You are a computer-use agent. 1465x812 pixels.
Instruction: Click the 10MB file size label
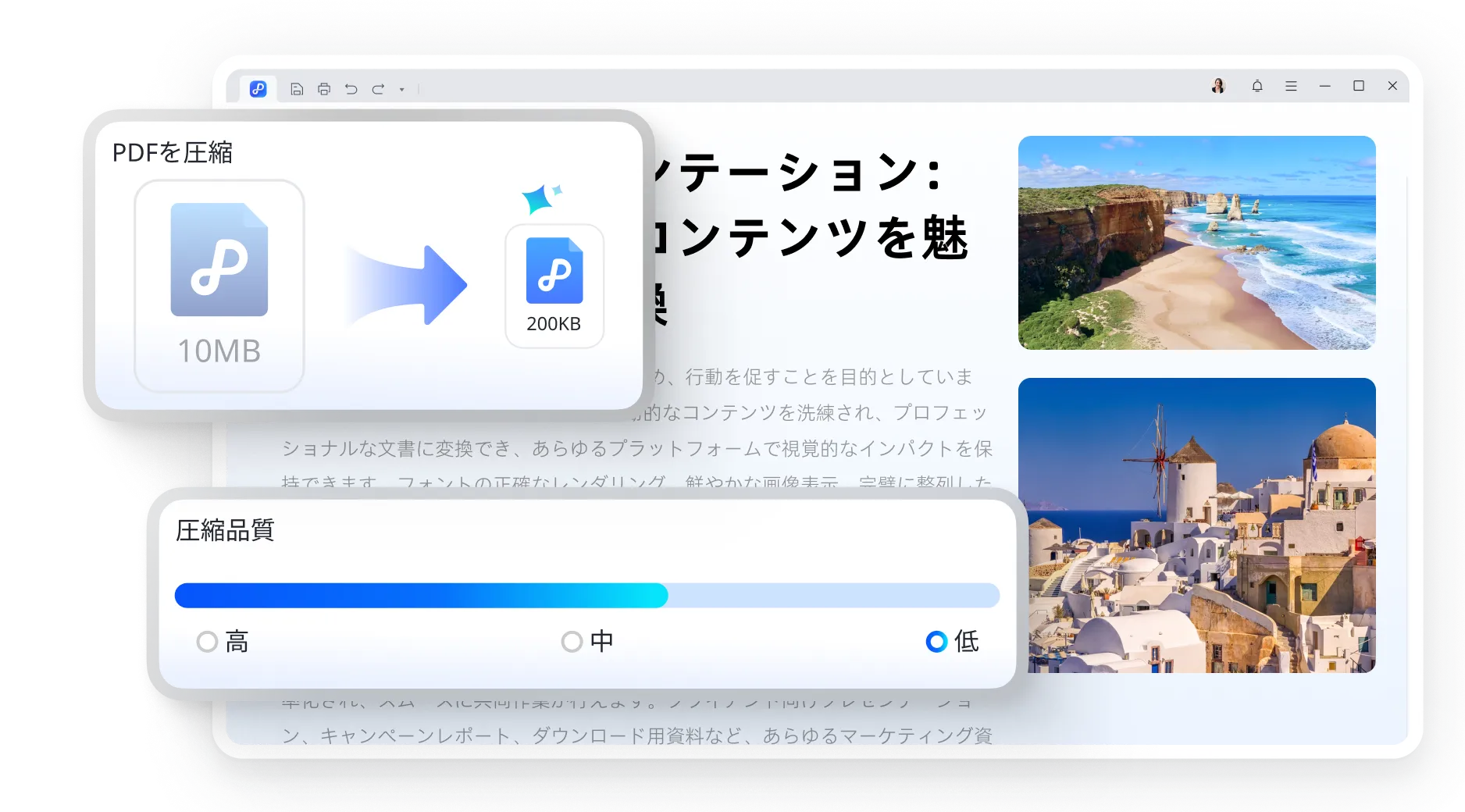219,351
